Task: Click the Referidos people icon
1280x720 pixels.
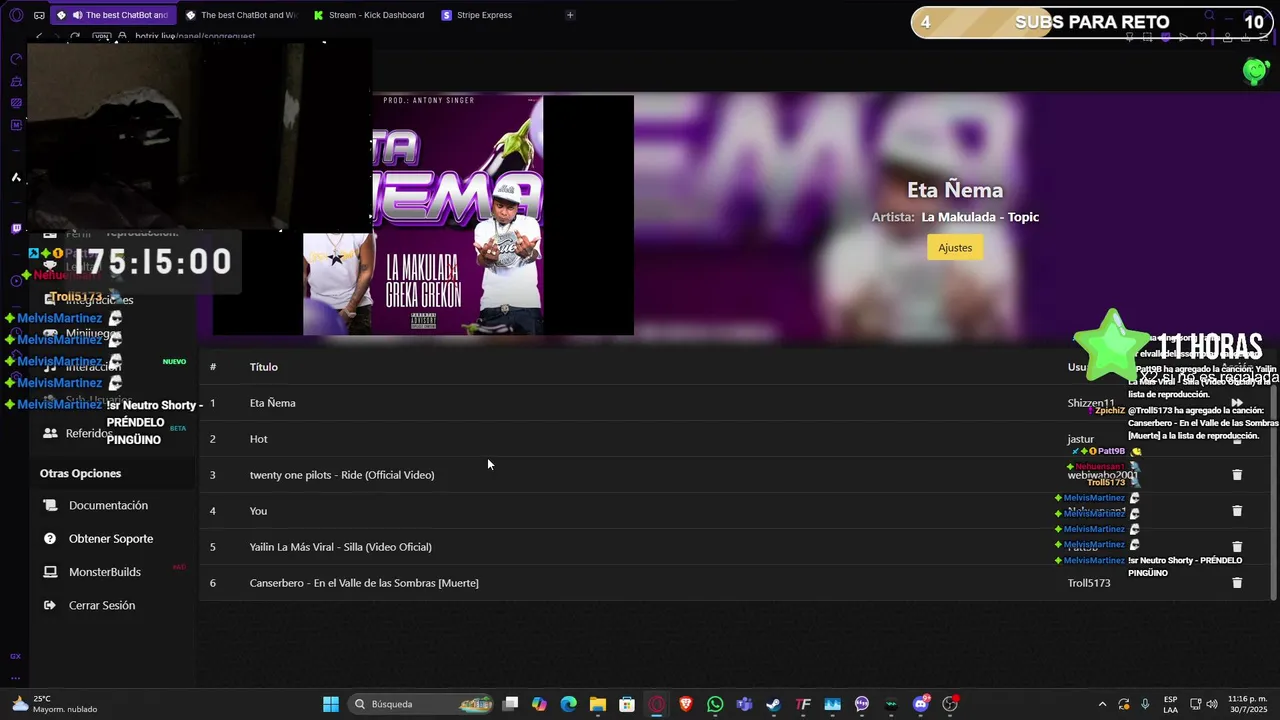Action: (x=50, y=434)
